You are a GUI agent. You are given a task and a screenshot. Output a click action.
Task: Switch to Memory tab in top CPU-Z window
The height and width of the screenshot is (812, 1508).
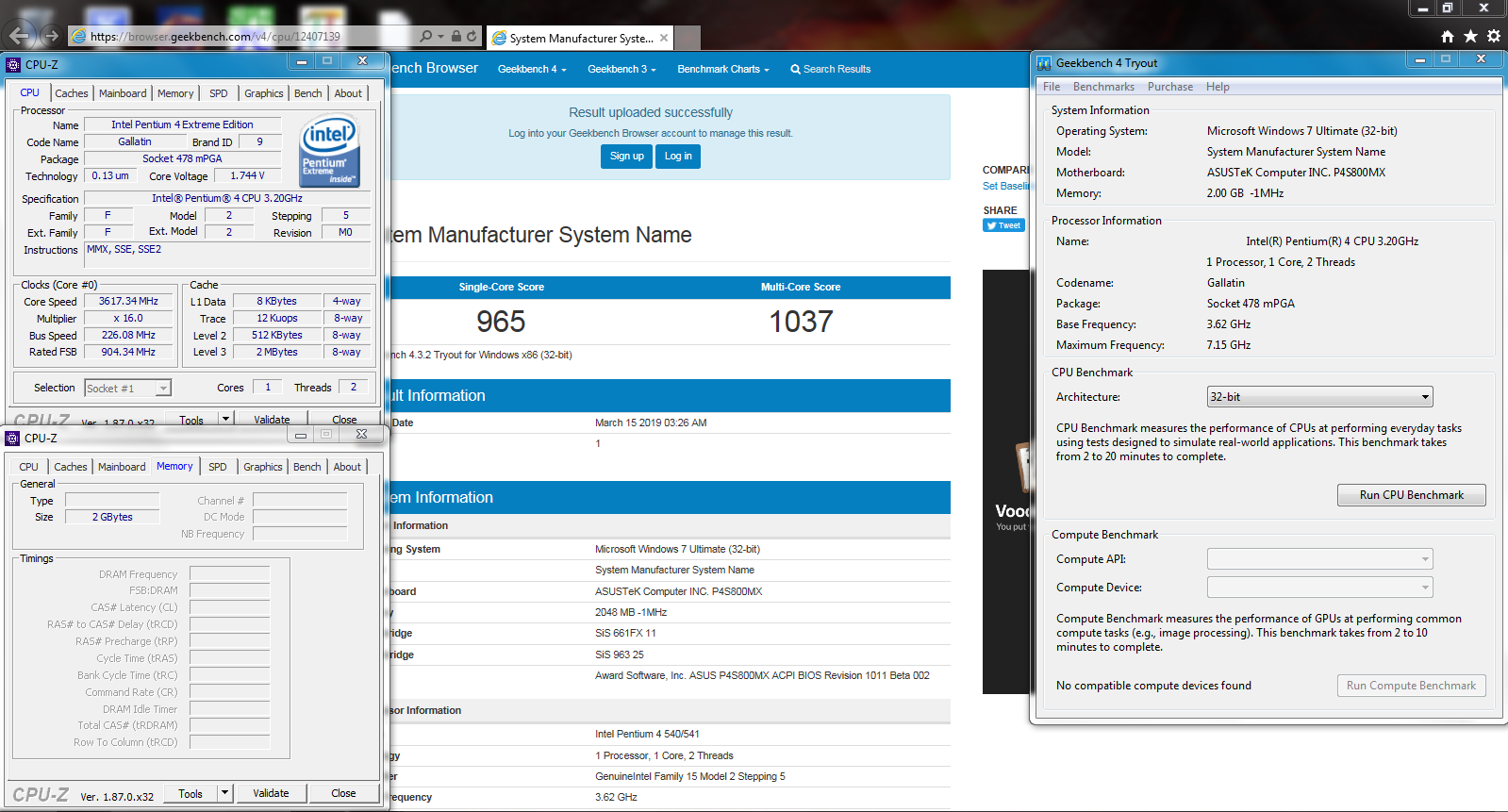tap(175, 93)
